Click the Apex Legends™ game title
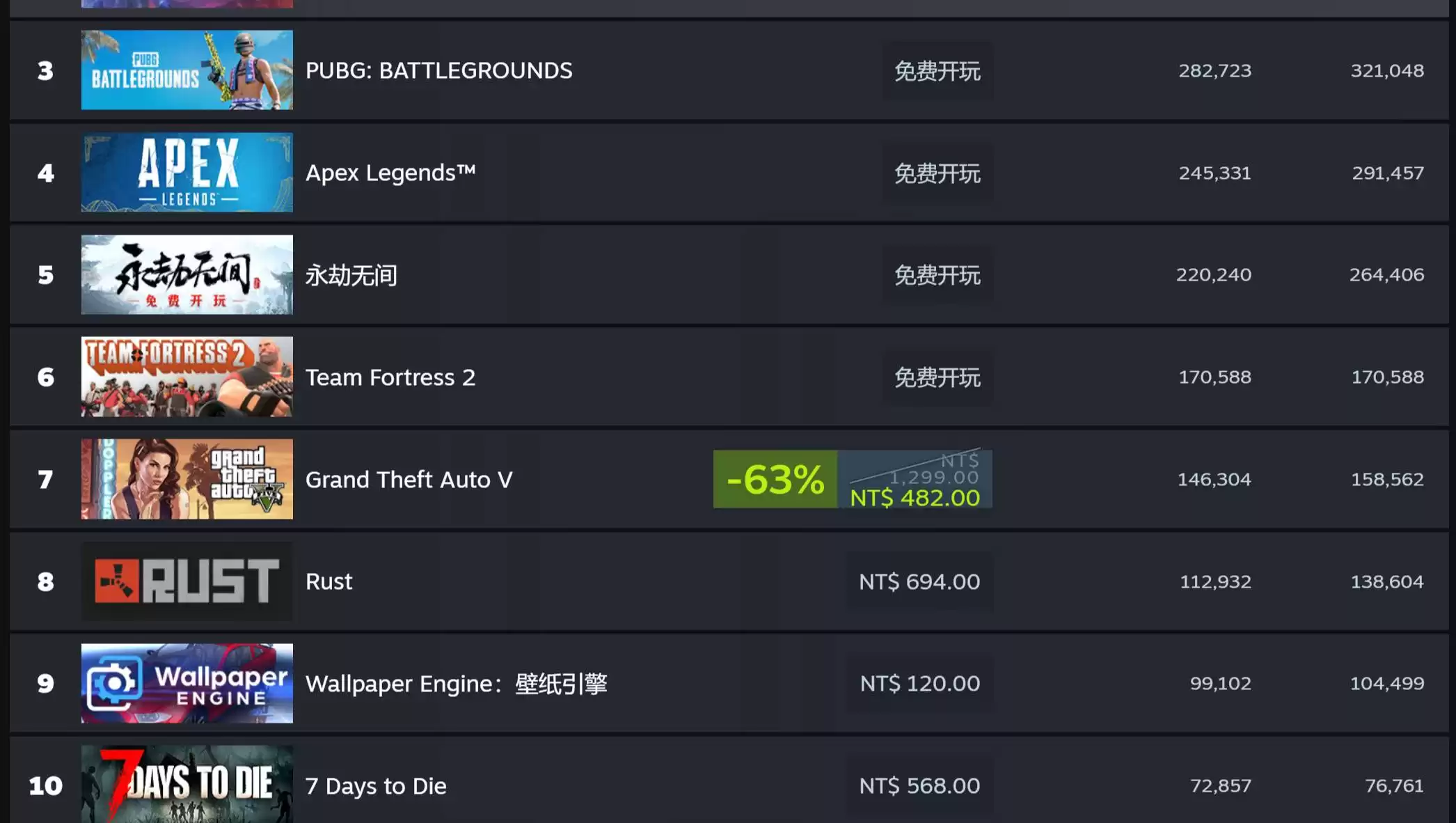 (390, 173)
